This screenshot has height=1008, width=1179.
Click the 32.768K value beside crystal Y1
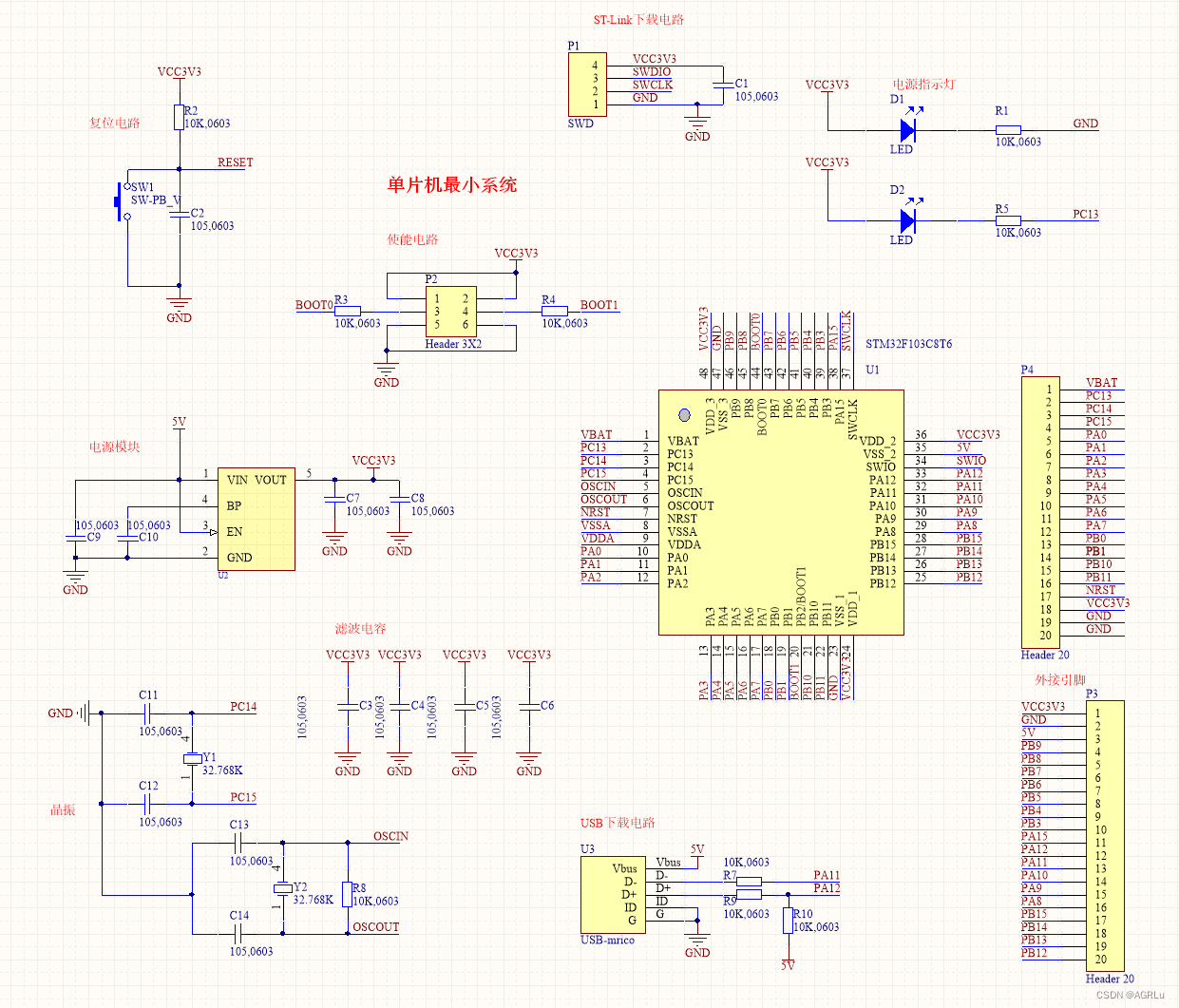[x=222, y=770]
